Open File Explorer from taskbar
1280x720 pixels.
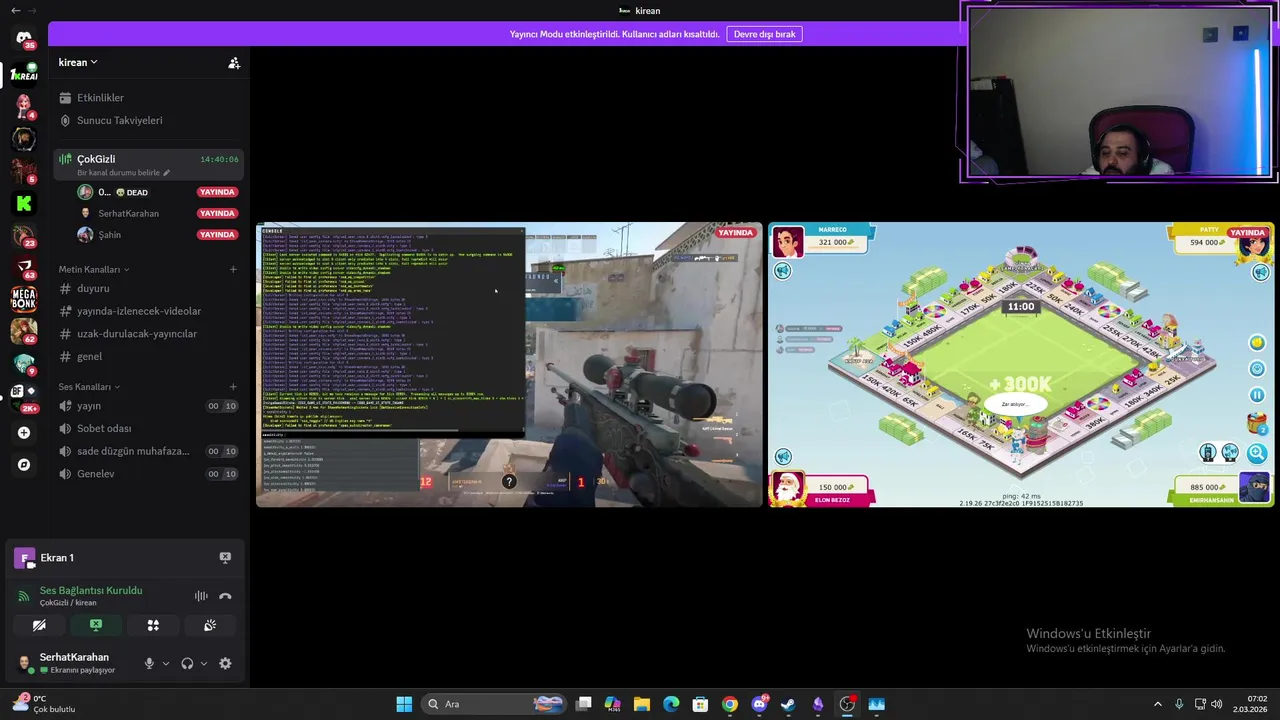coord(642,704)
